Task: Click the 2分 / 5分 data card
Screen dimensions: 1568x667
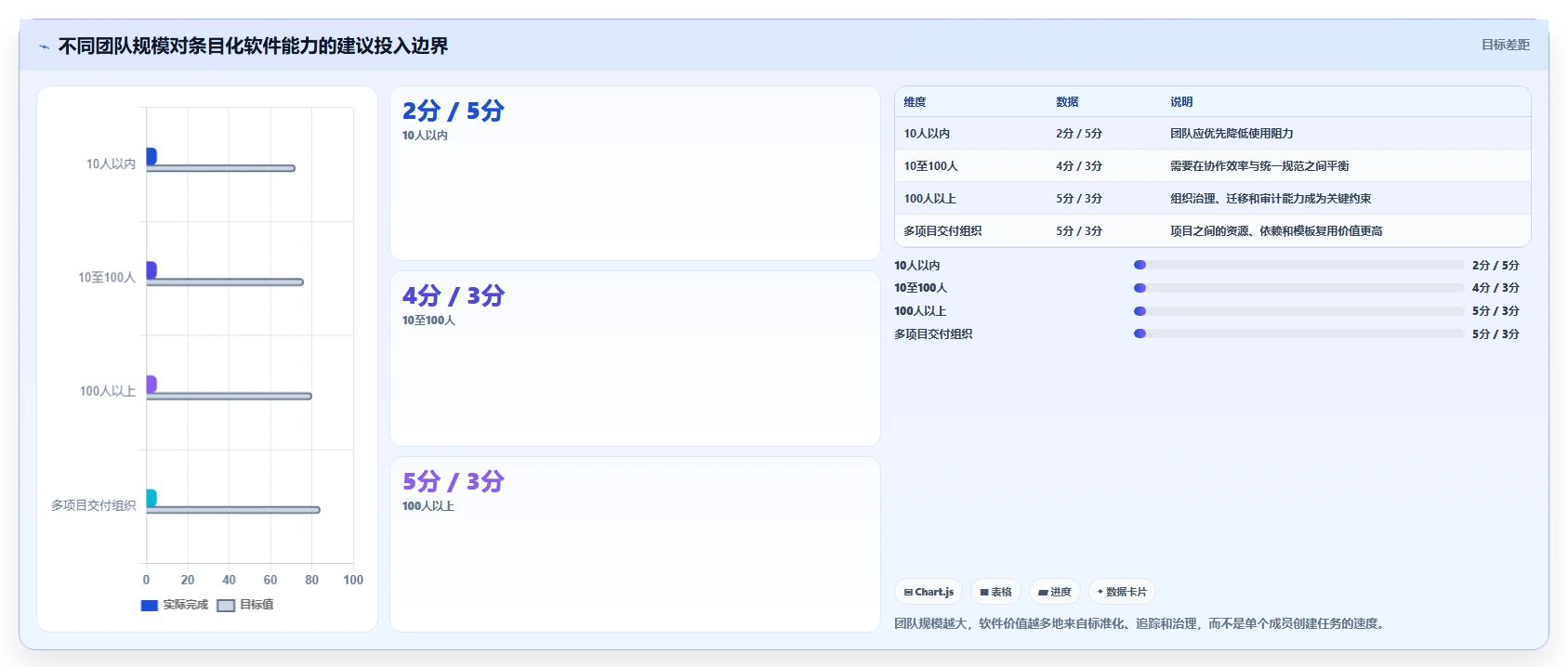Action: click(x=635, y=174)
